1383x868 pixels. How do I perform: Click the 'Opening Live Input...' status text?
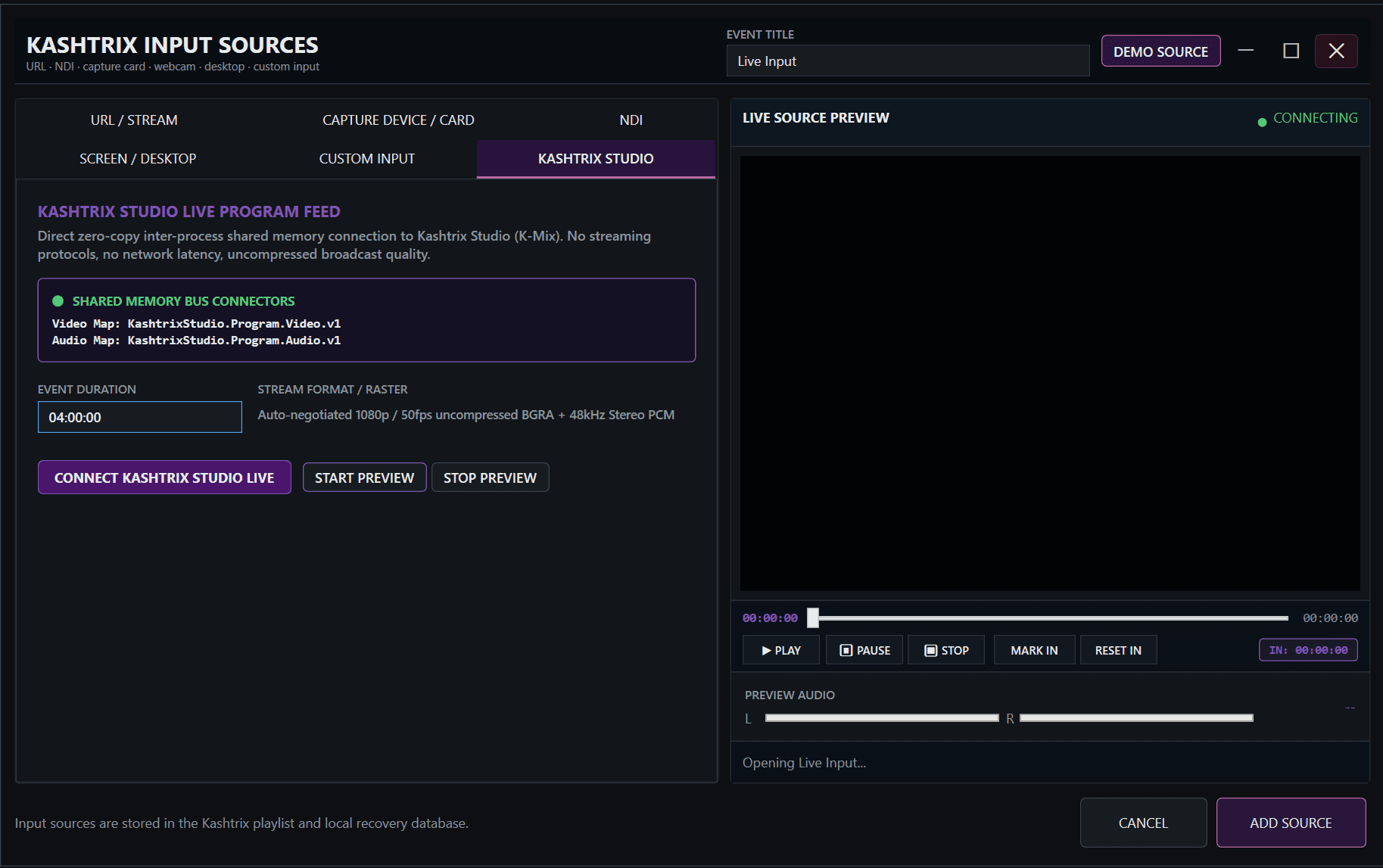click(x=804, y=763)
